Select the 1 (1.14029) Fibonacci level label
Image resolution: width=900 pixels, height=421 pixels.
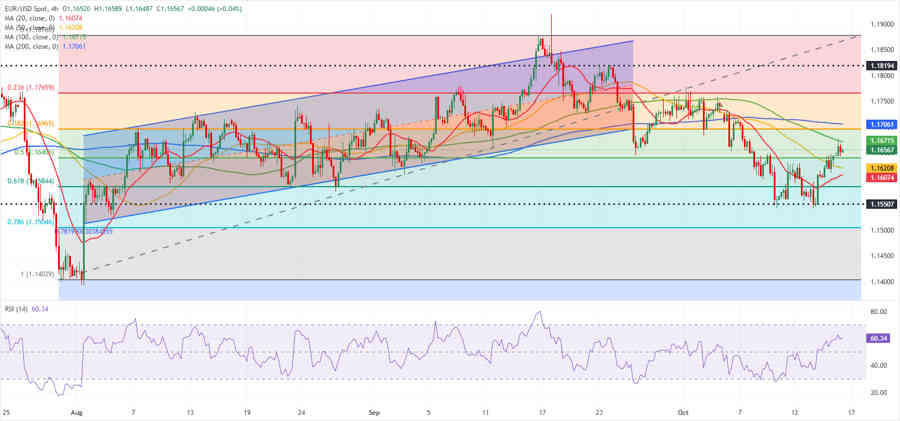(x=30, y=273)
